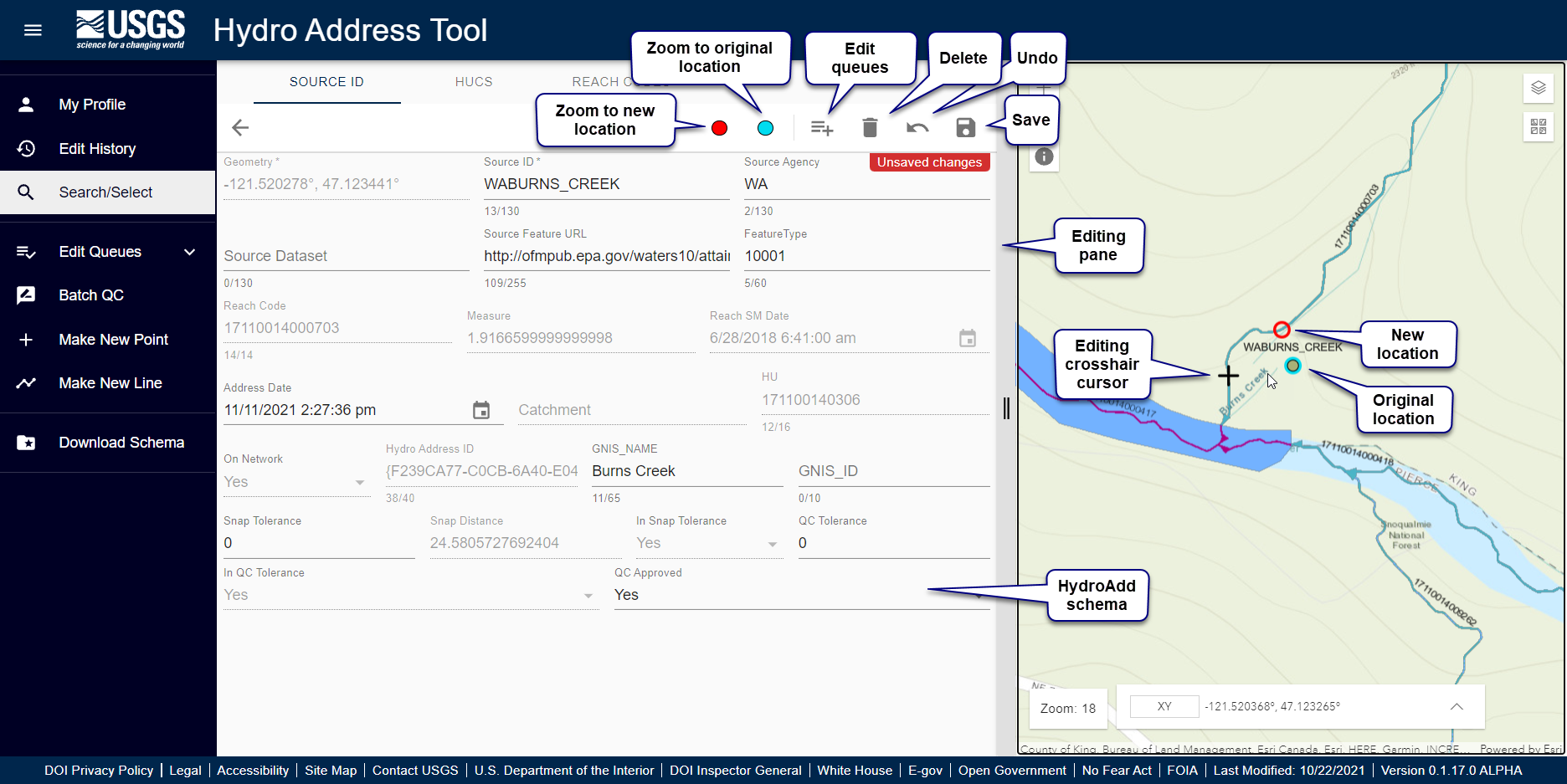Click the Make New Point sidebar item
This screenshot has height=784, width=1567.
click(x=113, y=340)
